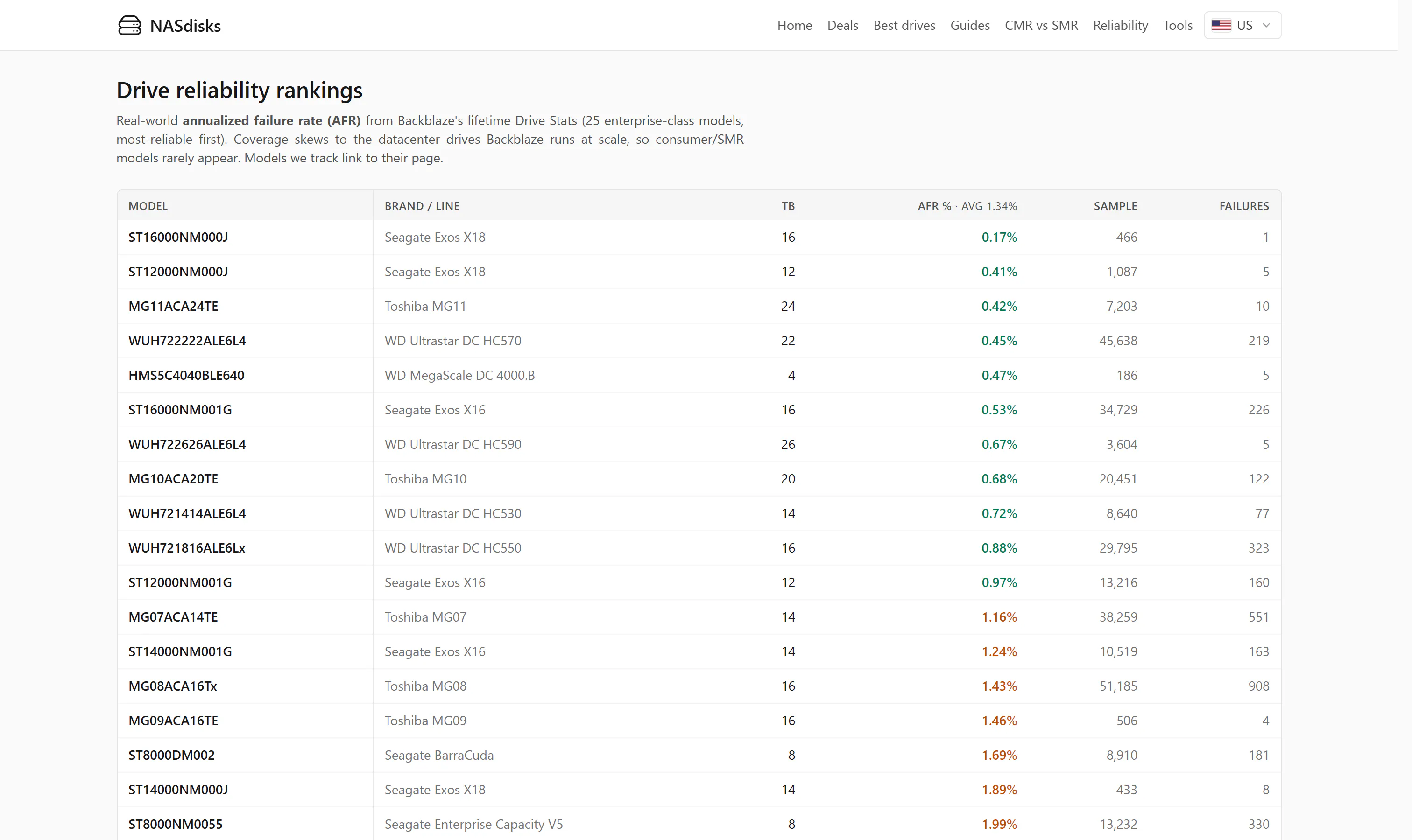
Task: Click the NASdisks drive-stack logo icon
Action: 130,26
